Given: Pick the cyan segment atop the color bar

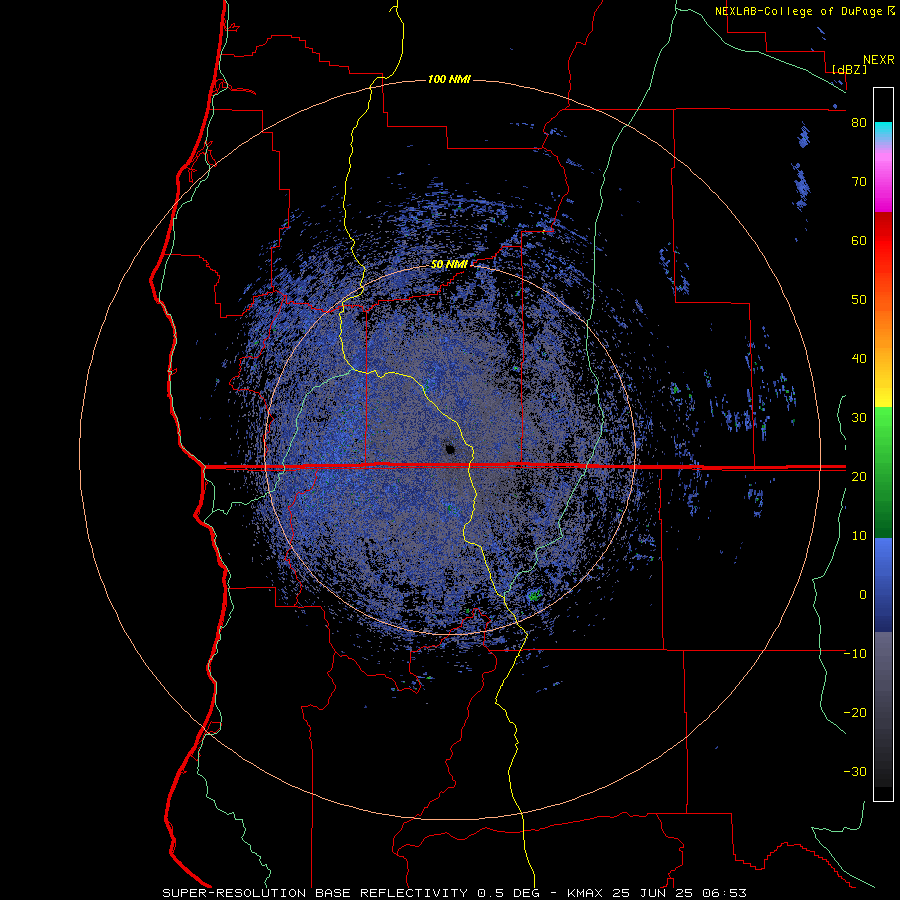Looking at the screenshot, I should click(883, 131).
